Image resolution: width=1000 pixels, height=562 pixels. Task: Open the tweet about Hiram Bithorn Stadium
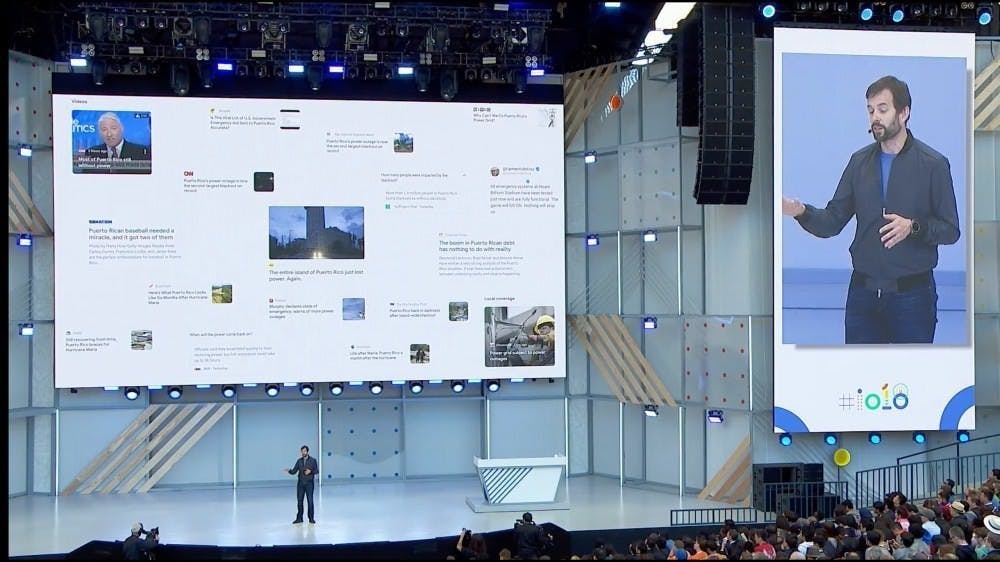(524, 198)
